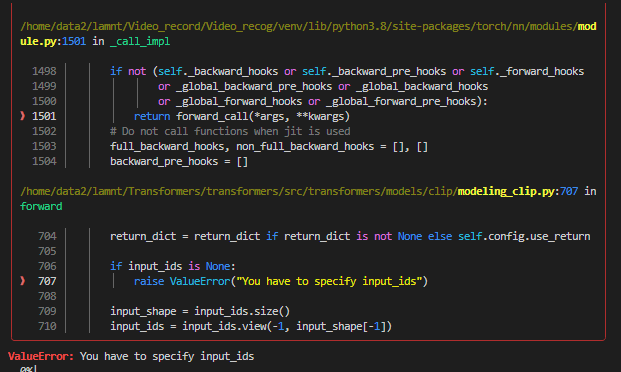This screenshot has height=372, width=621.
Task: Click the 'Do not call functions' comment
Action: (230, 131)
